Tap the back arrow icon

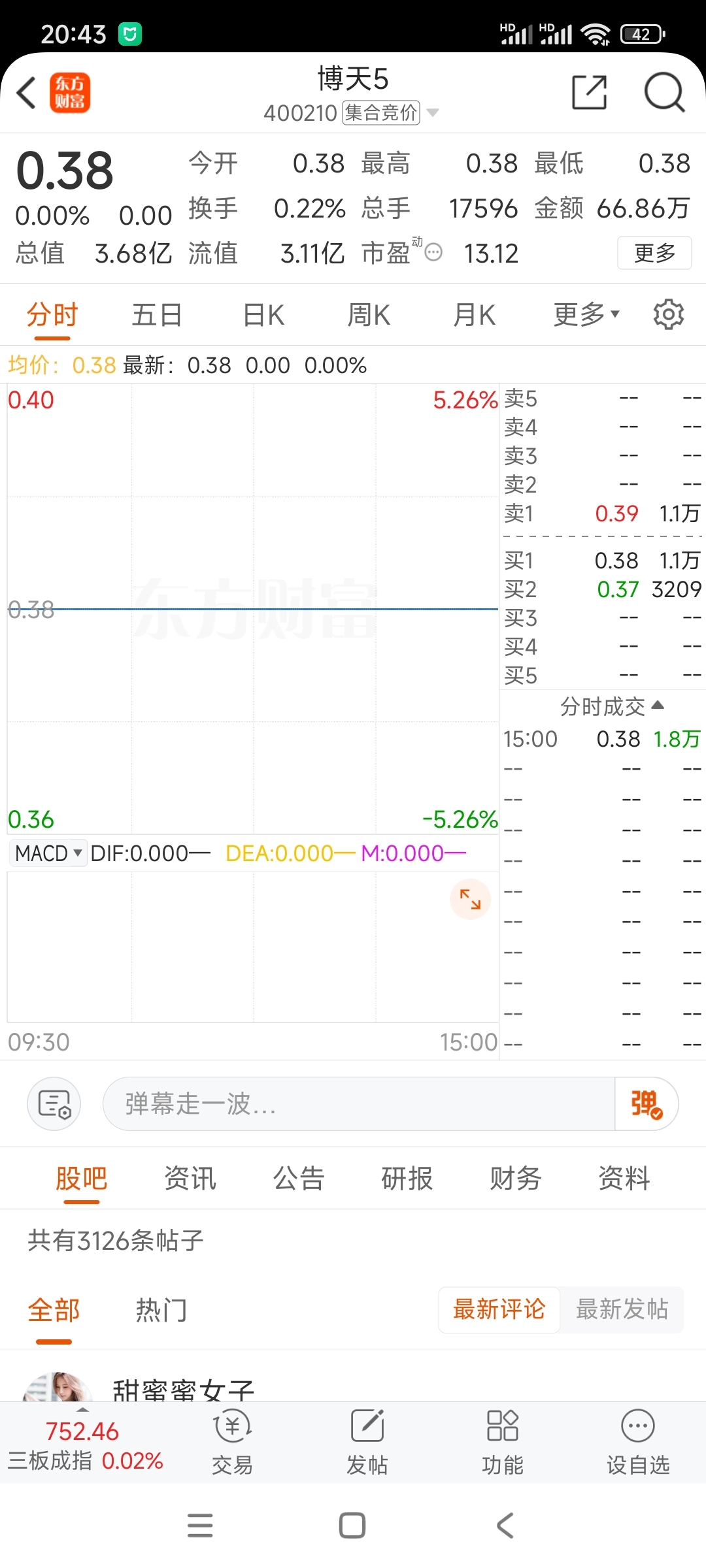(x=26, y=92)
